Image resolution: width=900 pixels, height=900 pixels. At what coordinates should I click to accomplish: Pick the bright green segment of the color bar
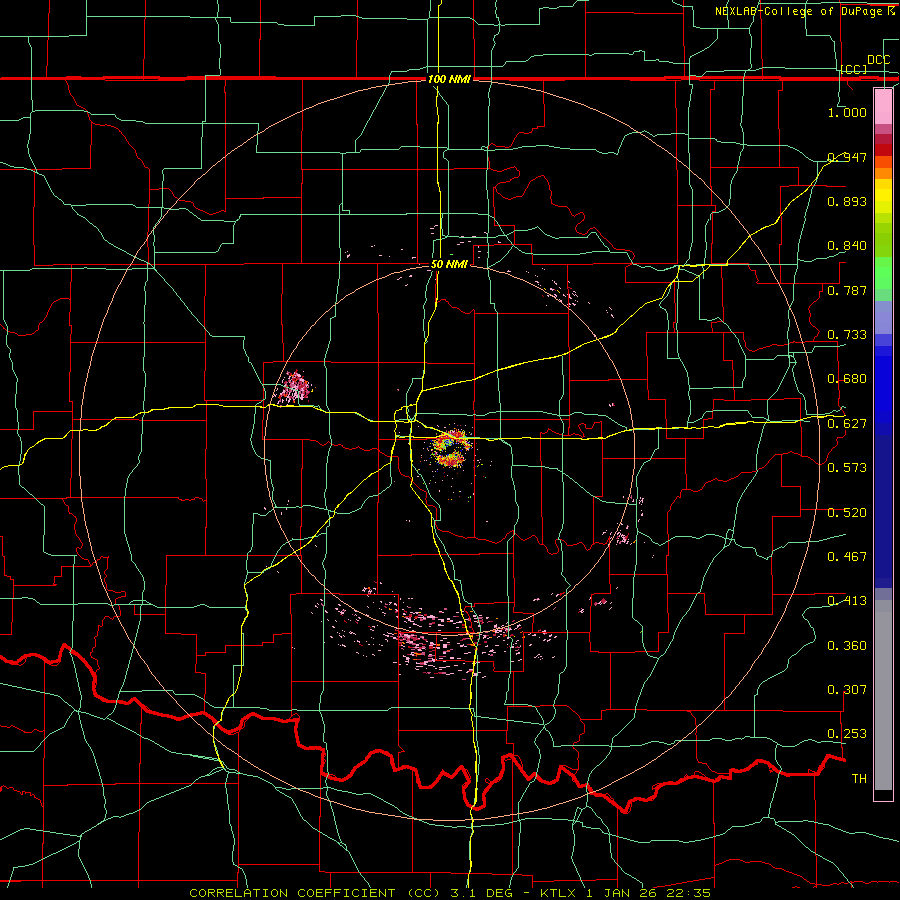coord(883,274)
